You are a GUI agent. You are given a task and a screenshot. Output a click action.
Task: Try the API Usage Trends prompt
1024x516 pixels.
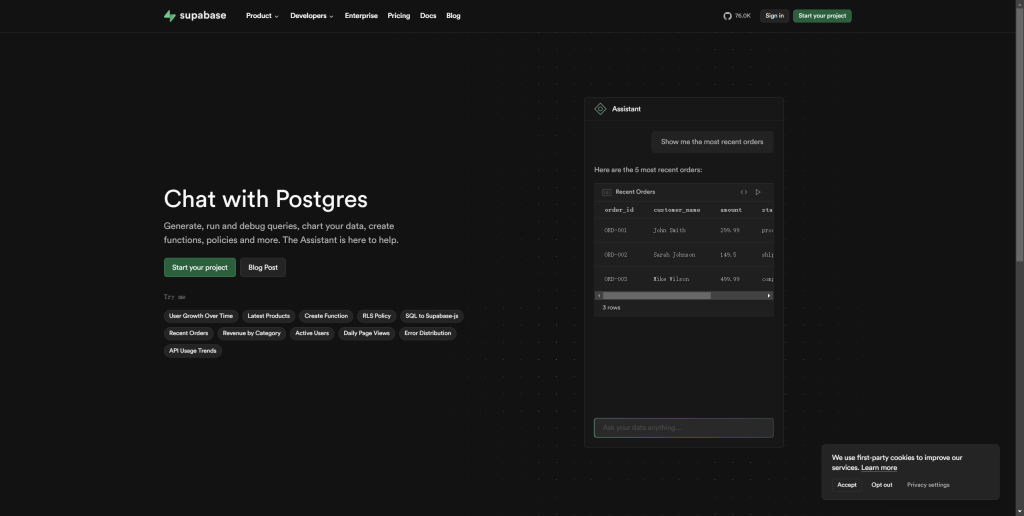point(193,351)
